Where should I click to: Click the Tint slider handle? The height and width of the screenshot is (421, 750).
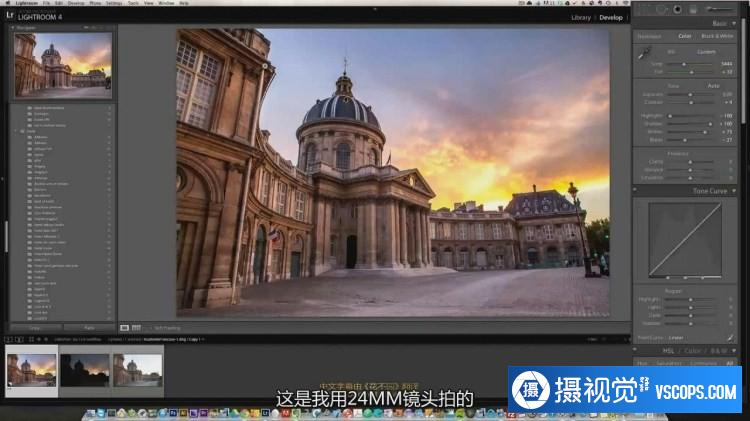click(x=692, y=72)
